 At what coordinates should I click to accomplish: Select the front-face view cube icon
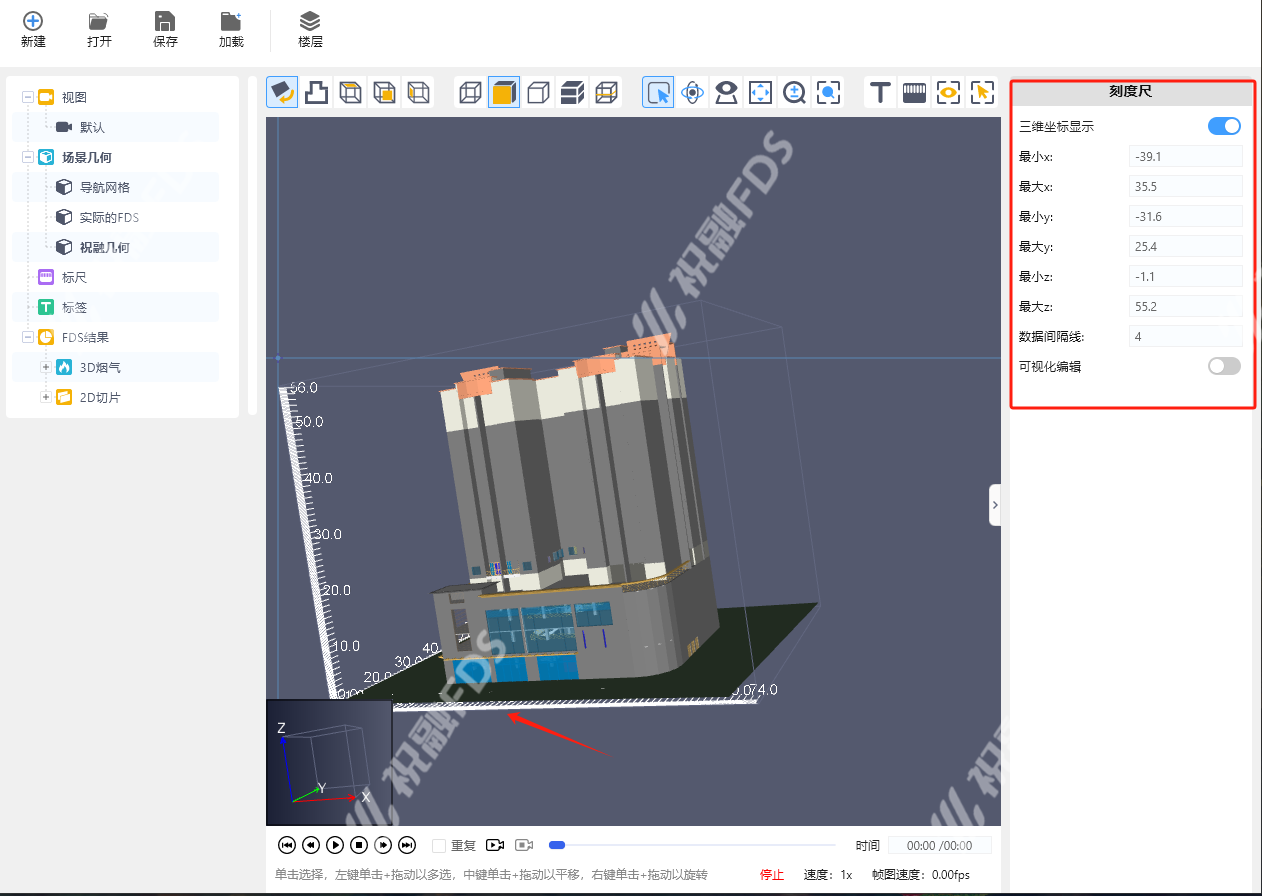[384, 93]
